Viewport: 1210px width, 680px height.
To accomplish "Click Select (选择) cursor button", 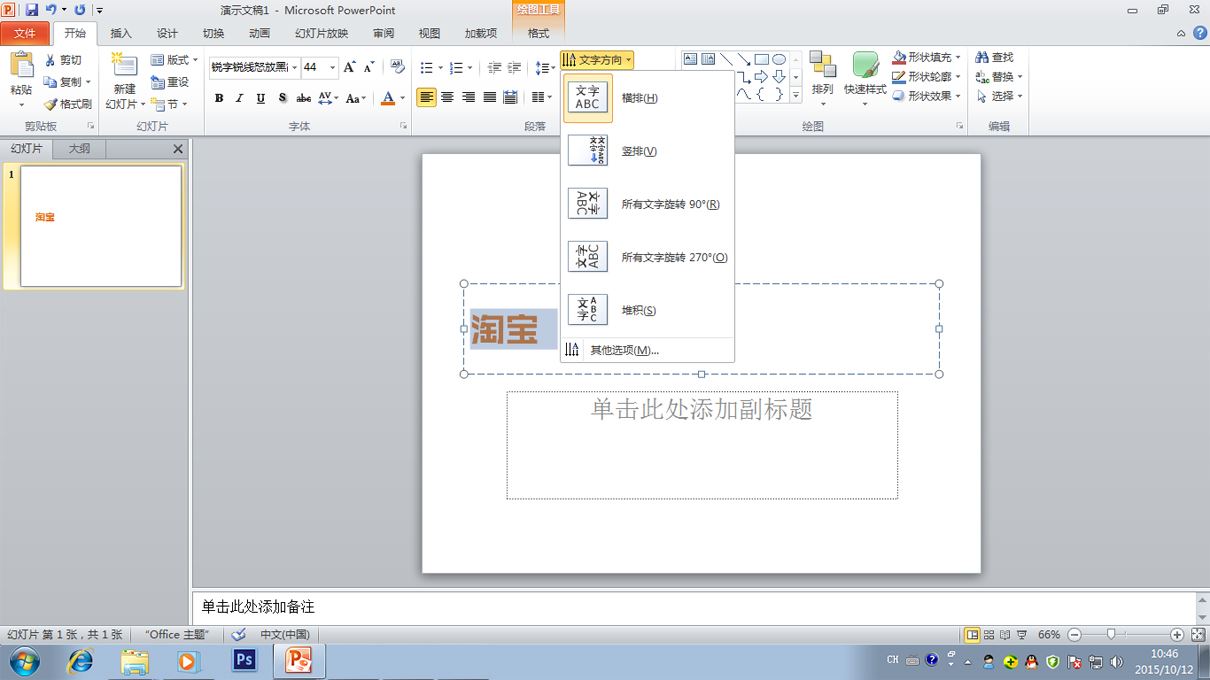I will [x=997, y=96].
